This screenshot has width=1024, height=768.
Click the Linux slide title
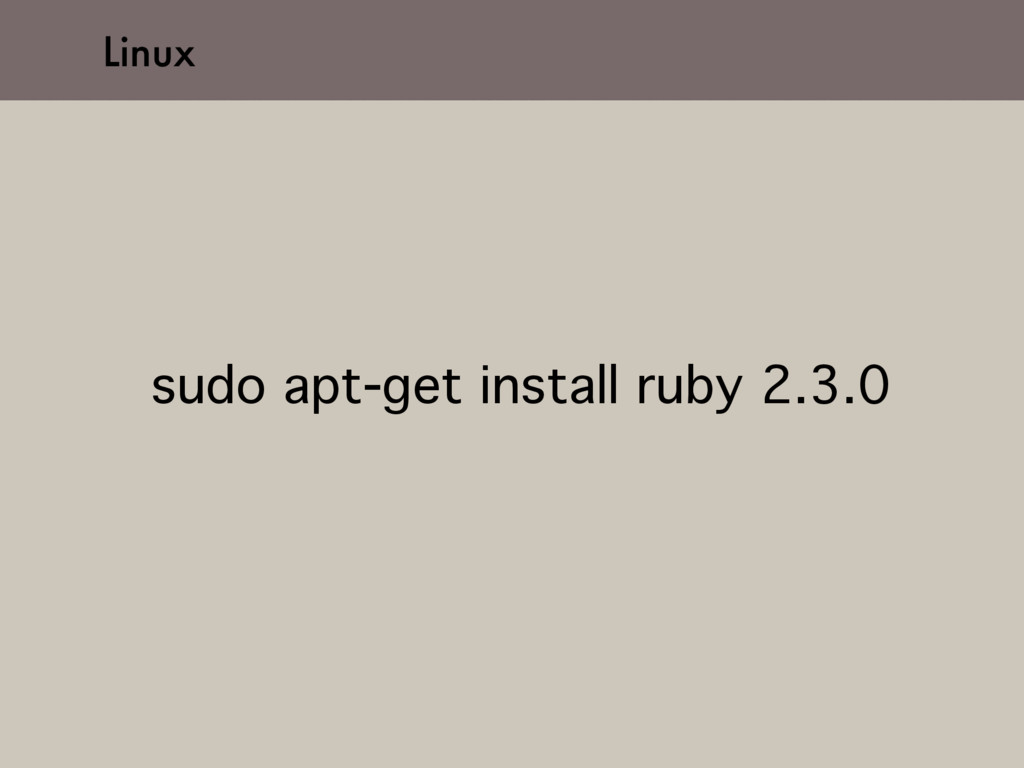[x=149, y=52]
